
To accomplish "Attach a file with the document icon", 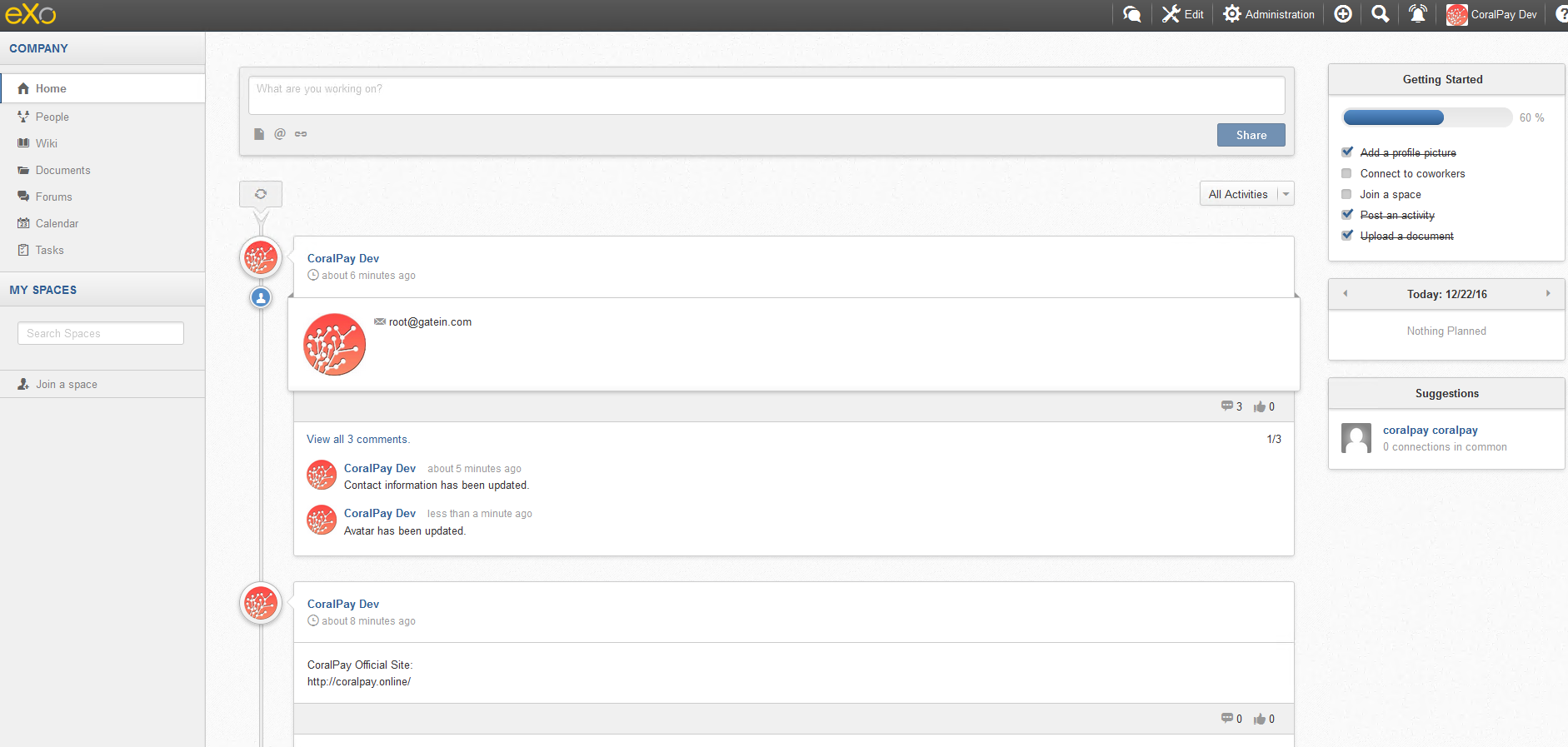I will click(259, 134).
